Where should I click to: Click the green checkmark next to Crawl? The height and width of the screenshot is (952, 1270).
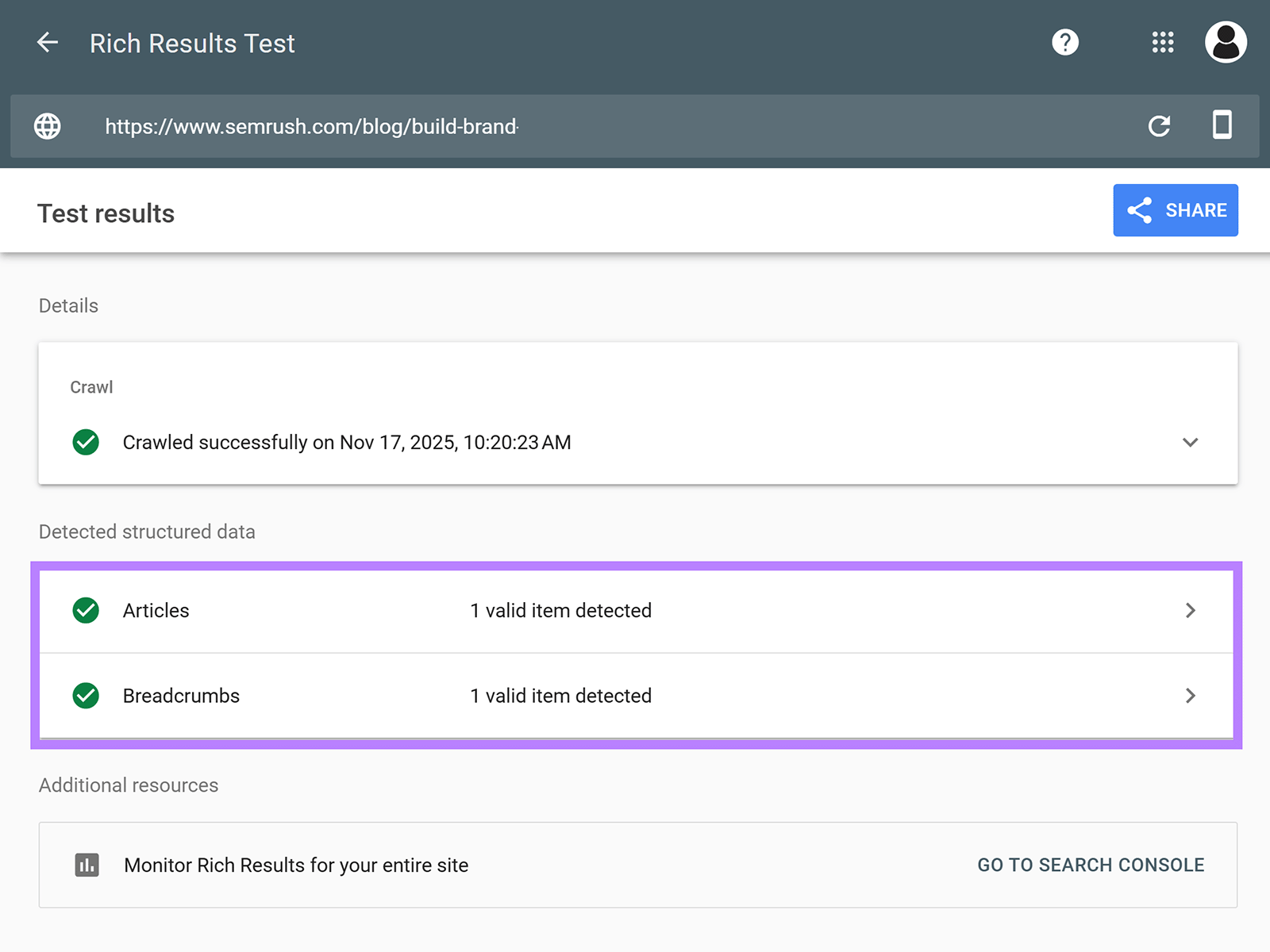tap(85, 442)
